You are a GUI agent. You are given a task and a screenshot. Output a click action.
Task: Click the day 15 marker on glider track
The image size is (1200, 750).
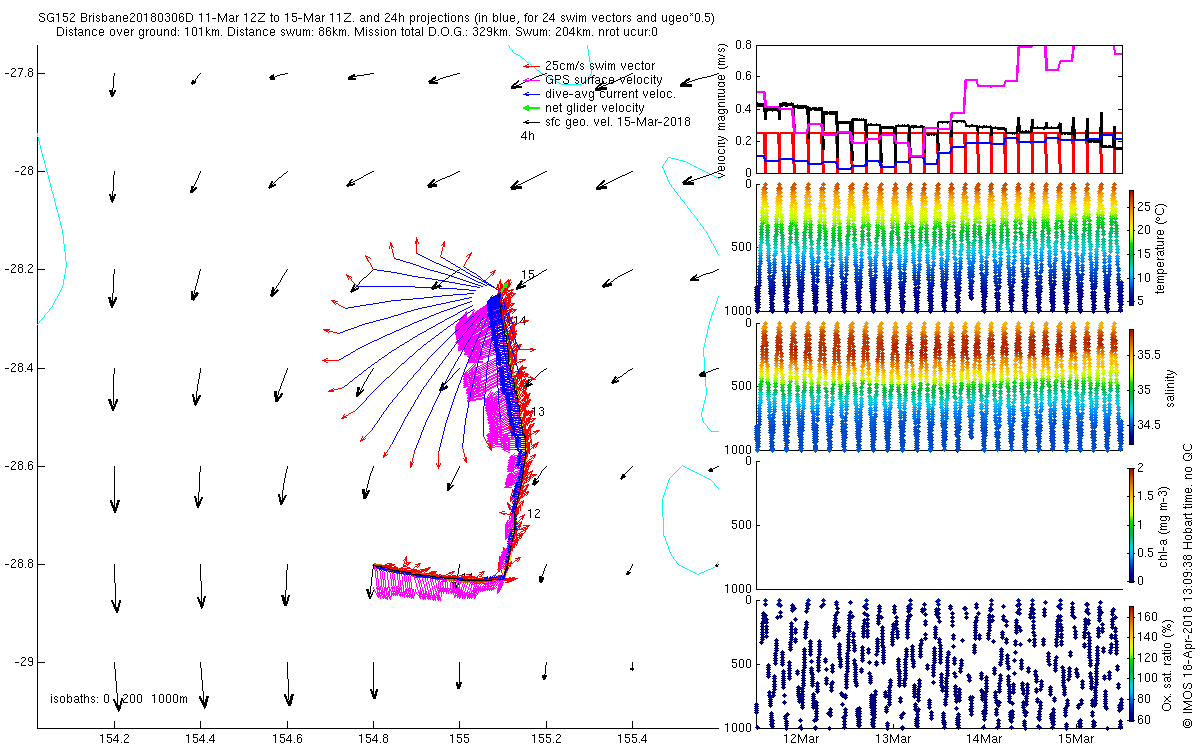528,274
